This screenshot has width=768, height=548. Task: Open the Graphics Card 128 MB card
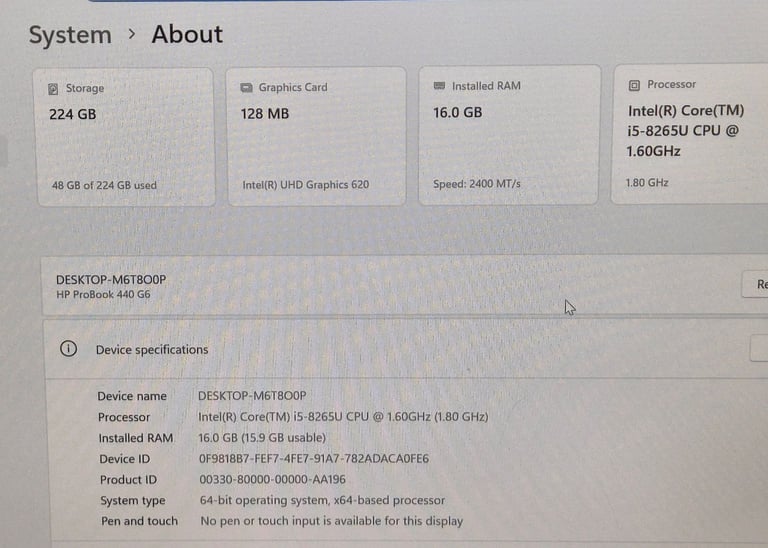click(x=316, y=136)
